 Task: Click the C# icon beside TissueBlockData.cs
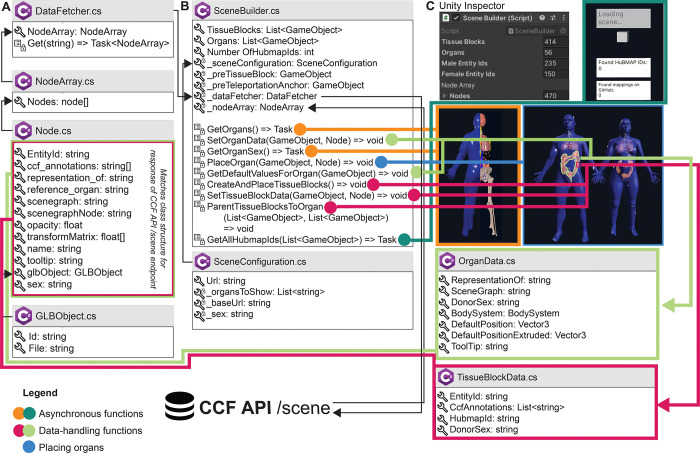(446, 377)
